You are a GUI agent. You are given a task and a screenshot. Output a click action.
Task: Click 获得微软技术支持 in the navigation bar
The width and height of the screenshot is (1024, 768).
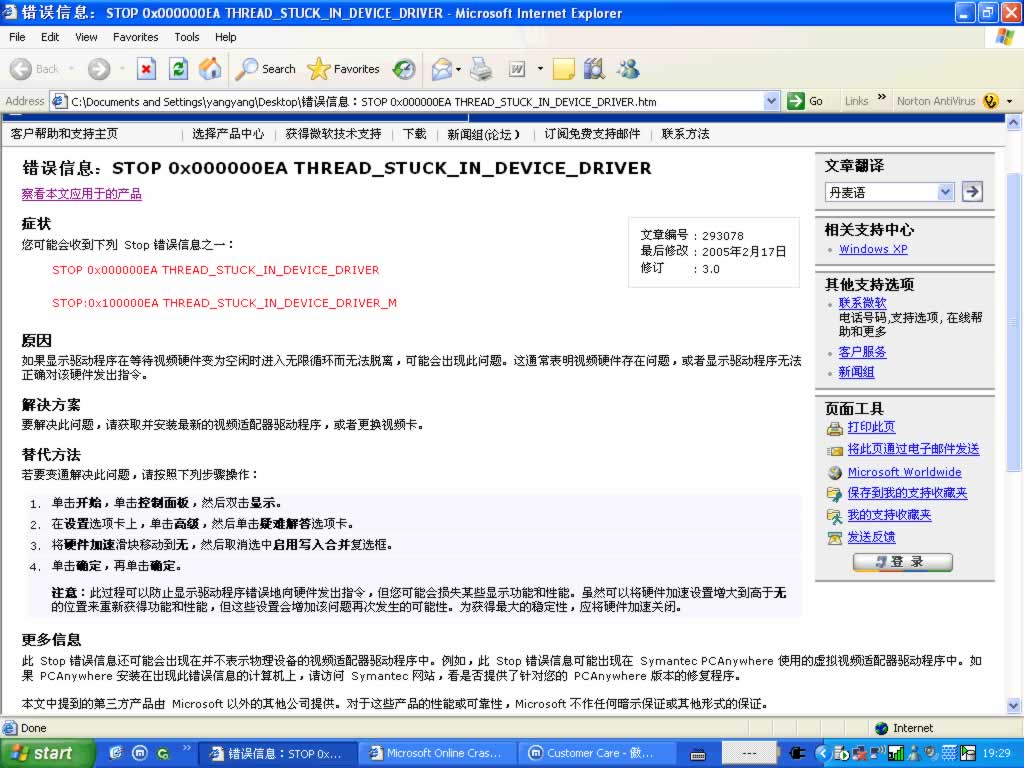pyautogui.click(x=333, y=134)
